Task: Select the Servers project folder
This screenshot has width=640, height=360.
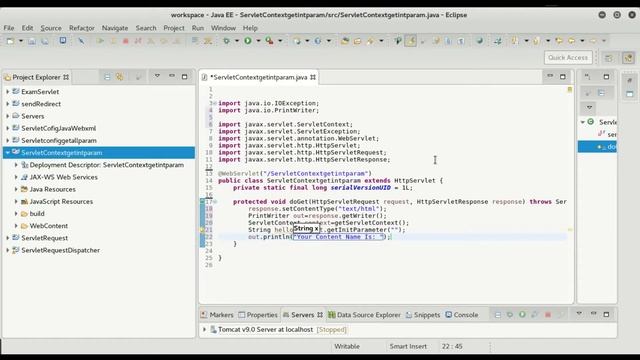Action: [33, 116]
